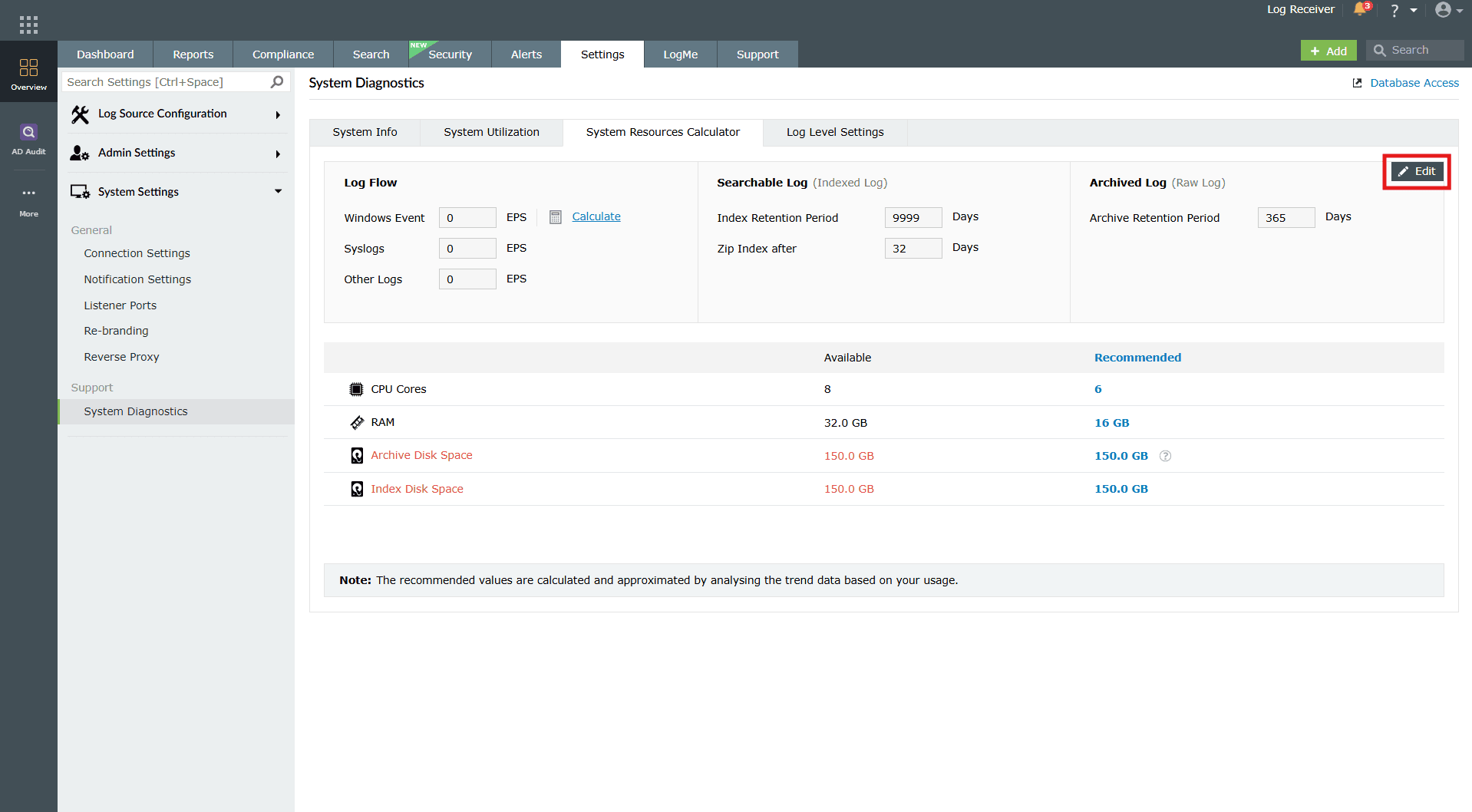Expand Log Source Configuration menu
This screenshot has width=1472, height=812.
pyautogui.click(x=176, y=114)
